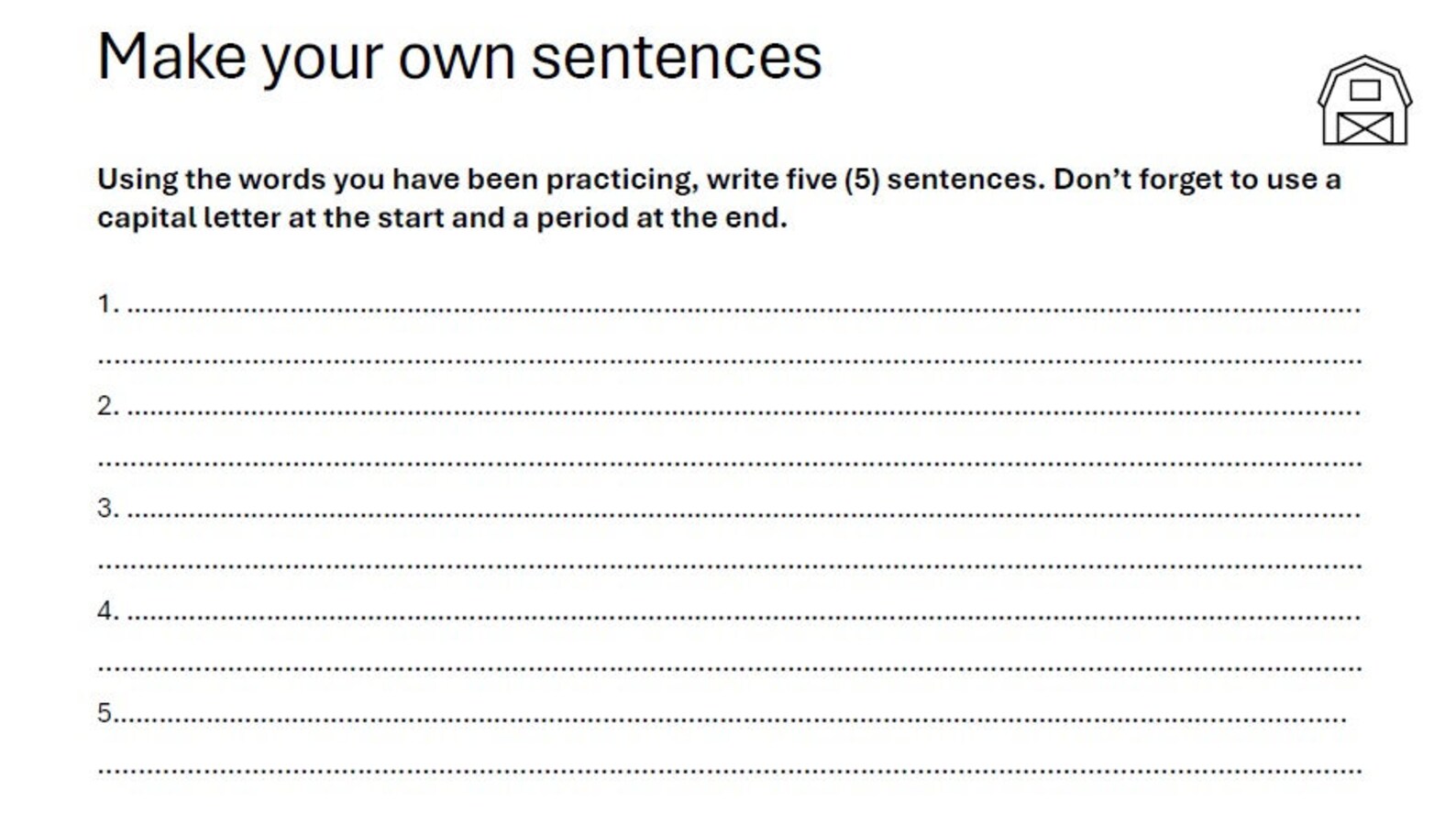
Task: Click the second dotted line under sentence 1
Action: 730,361
